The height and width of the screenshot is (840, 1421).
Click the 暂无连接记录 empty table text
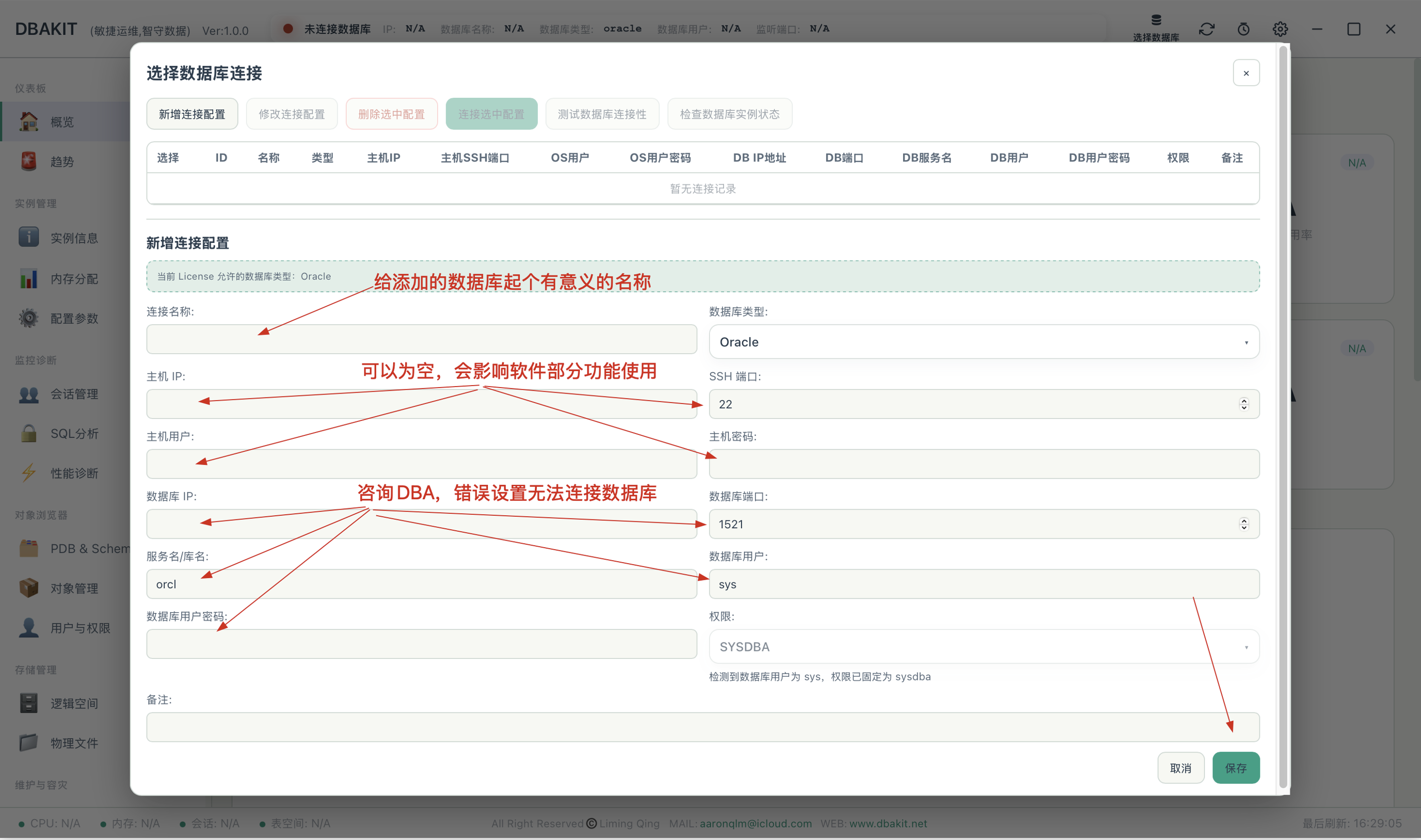(703, 189)
